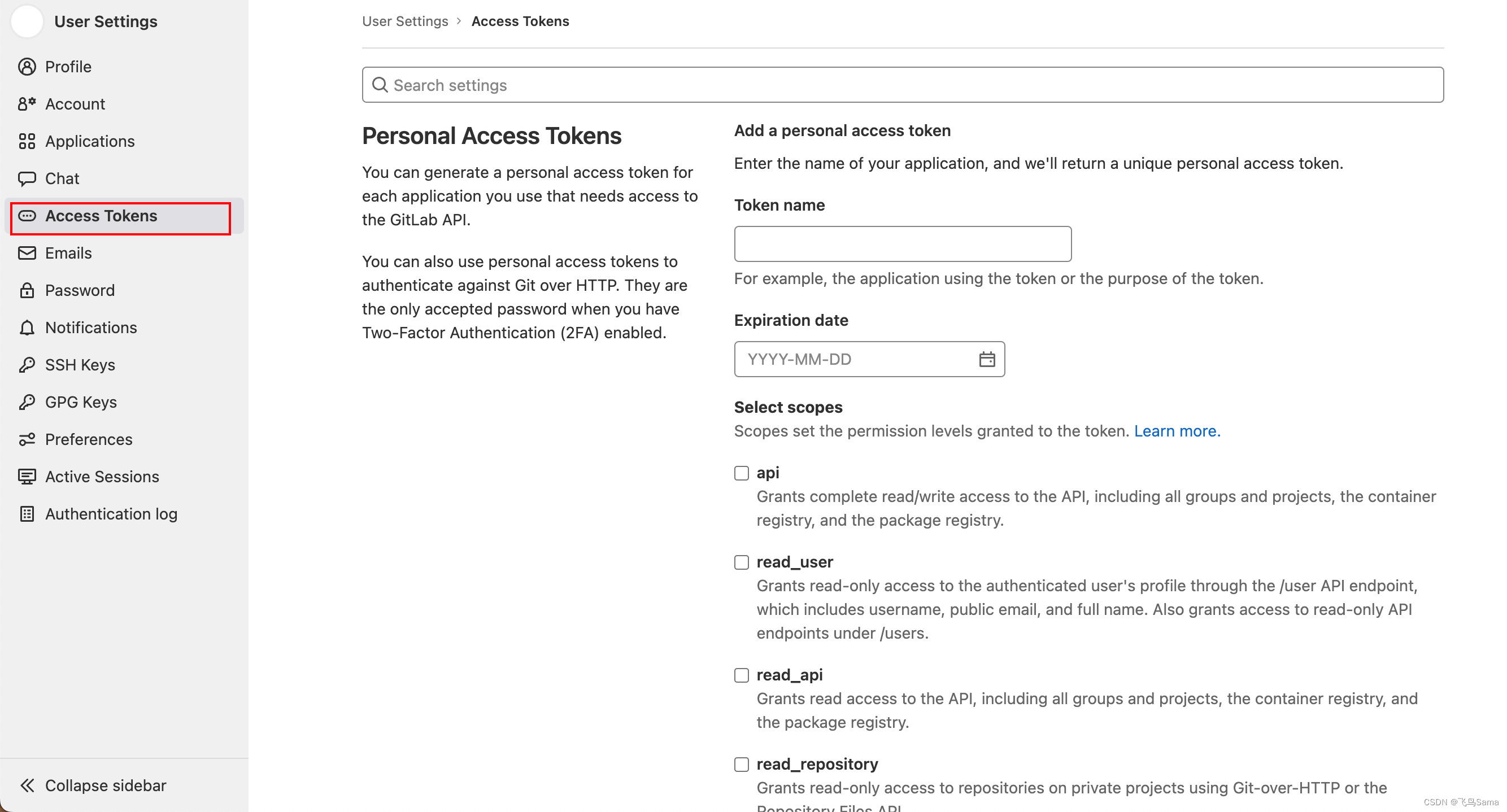
Task: Open Authentication log settings page
Action: tap(111, 514)
